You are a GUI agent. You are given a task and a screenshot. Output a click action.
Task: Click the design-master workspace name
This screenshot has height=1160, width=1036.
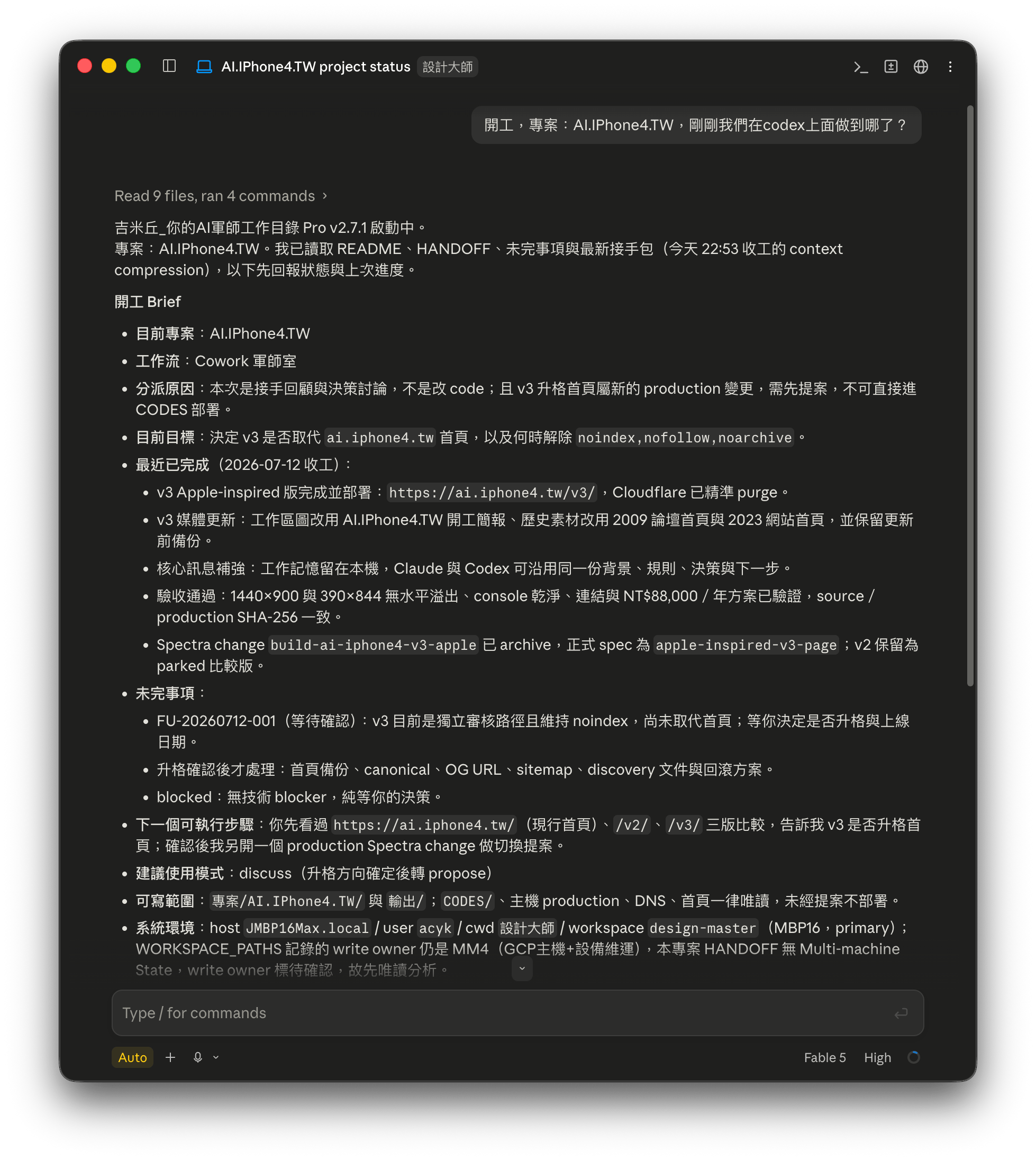(703, 928)
